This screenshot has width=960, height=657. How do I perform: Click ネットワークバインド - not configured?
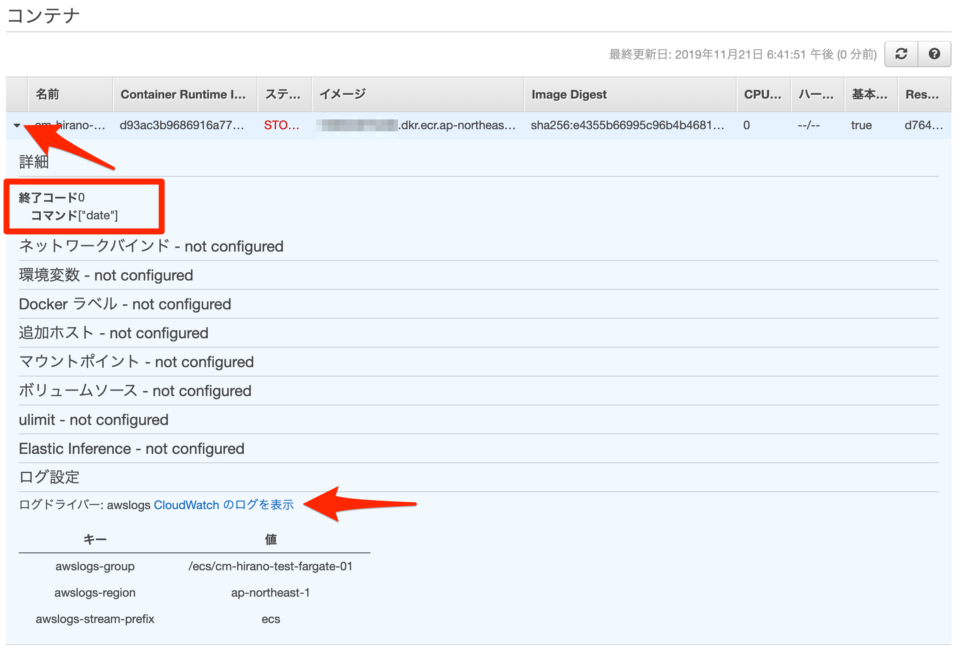click(x=151, y=246)
